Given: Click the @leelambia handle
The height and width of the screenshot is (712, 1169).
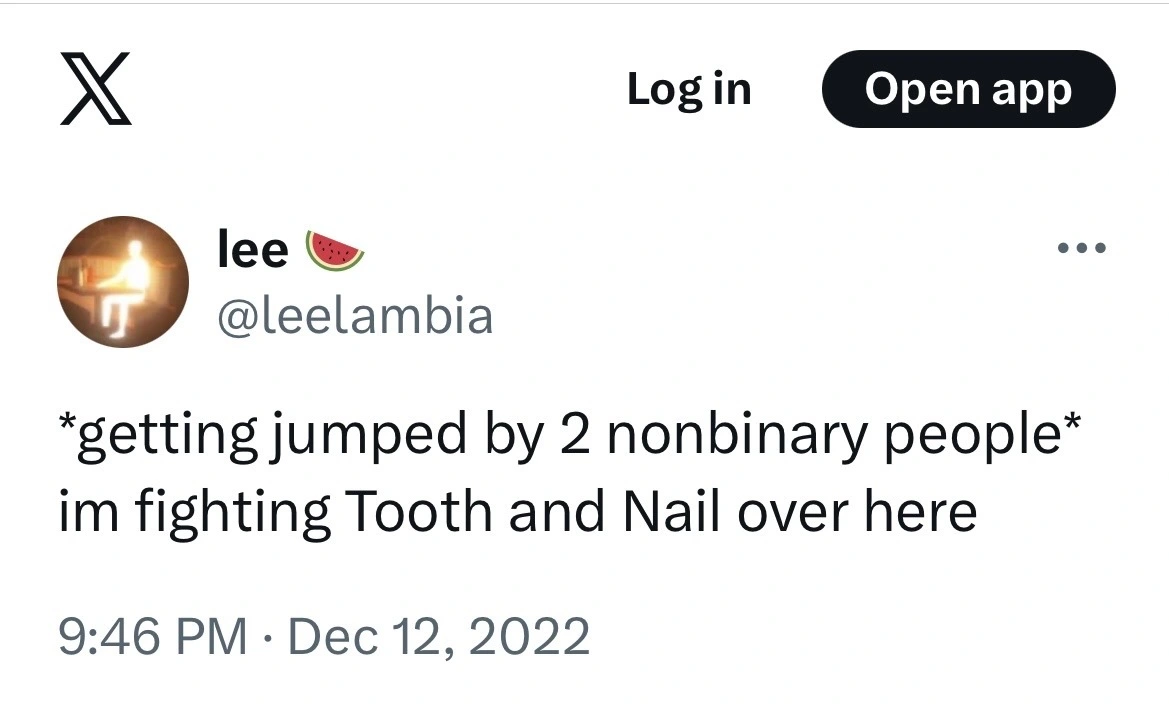Looking at the screenshot, I should (356, 314).
